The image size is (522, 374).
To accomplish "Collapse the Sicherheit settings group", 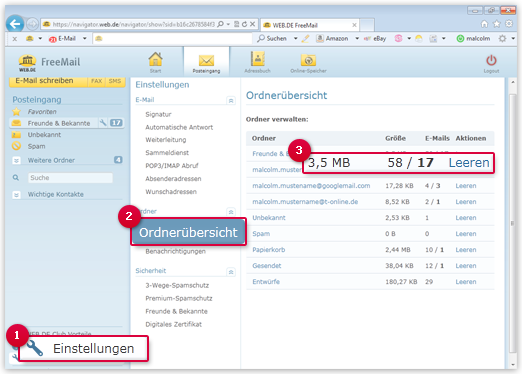I will click(231, 272).
